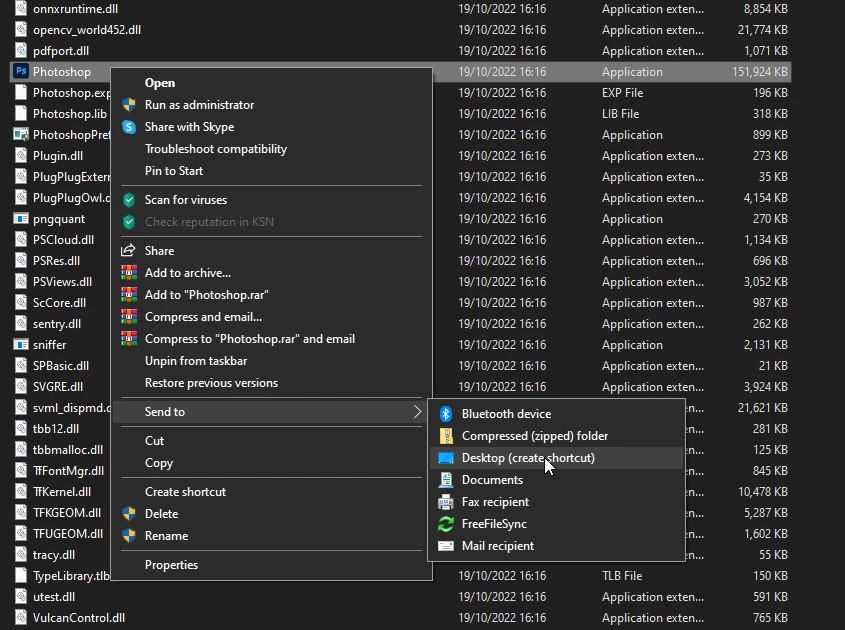Click the Desktop shortcut monitor icon
The image size is (845, 630).
(x=446, y=458)
